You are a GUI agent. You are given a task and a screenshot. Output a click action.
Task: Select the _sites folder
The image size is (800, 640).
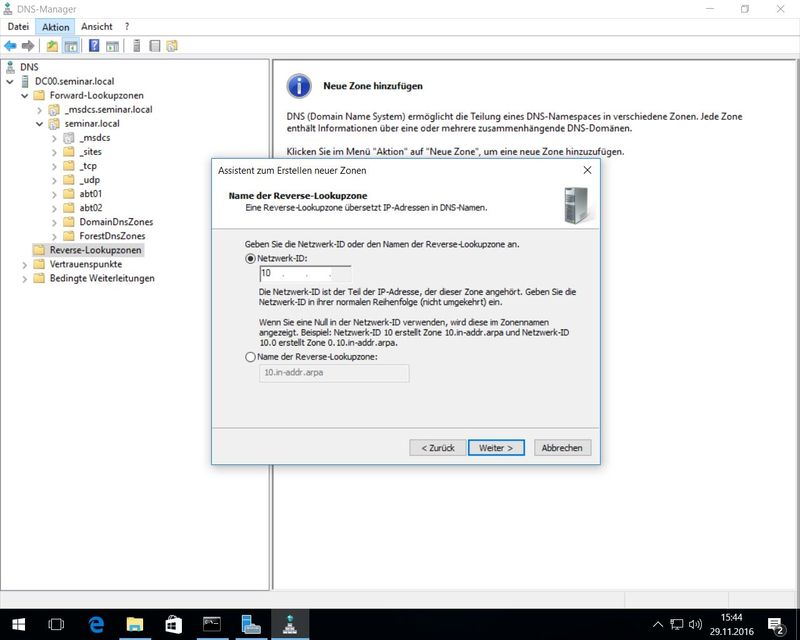90,152
